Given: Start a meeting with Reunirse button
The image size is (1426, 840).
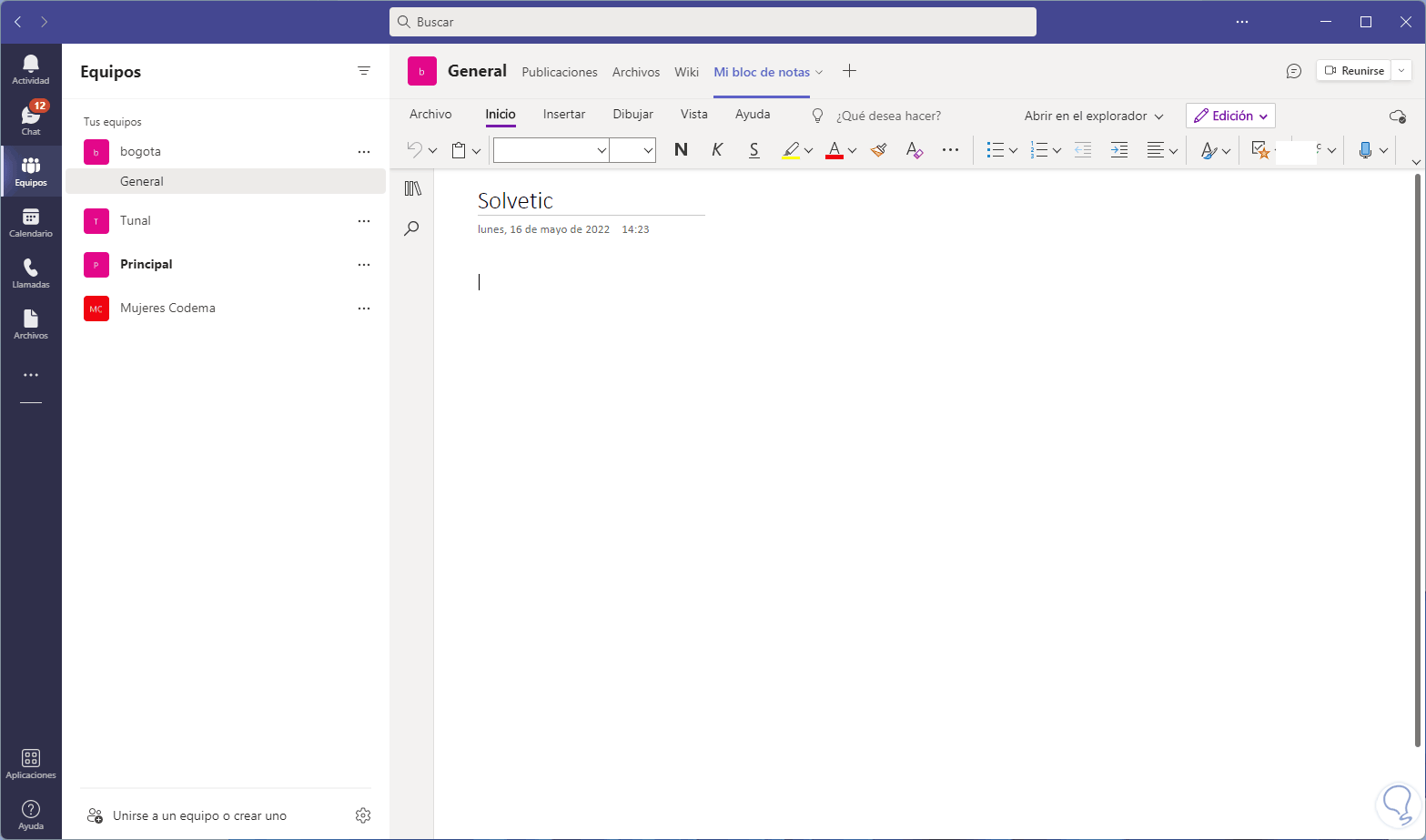Looking at the screenshot, I should [x=1354, y=71].
